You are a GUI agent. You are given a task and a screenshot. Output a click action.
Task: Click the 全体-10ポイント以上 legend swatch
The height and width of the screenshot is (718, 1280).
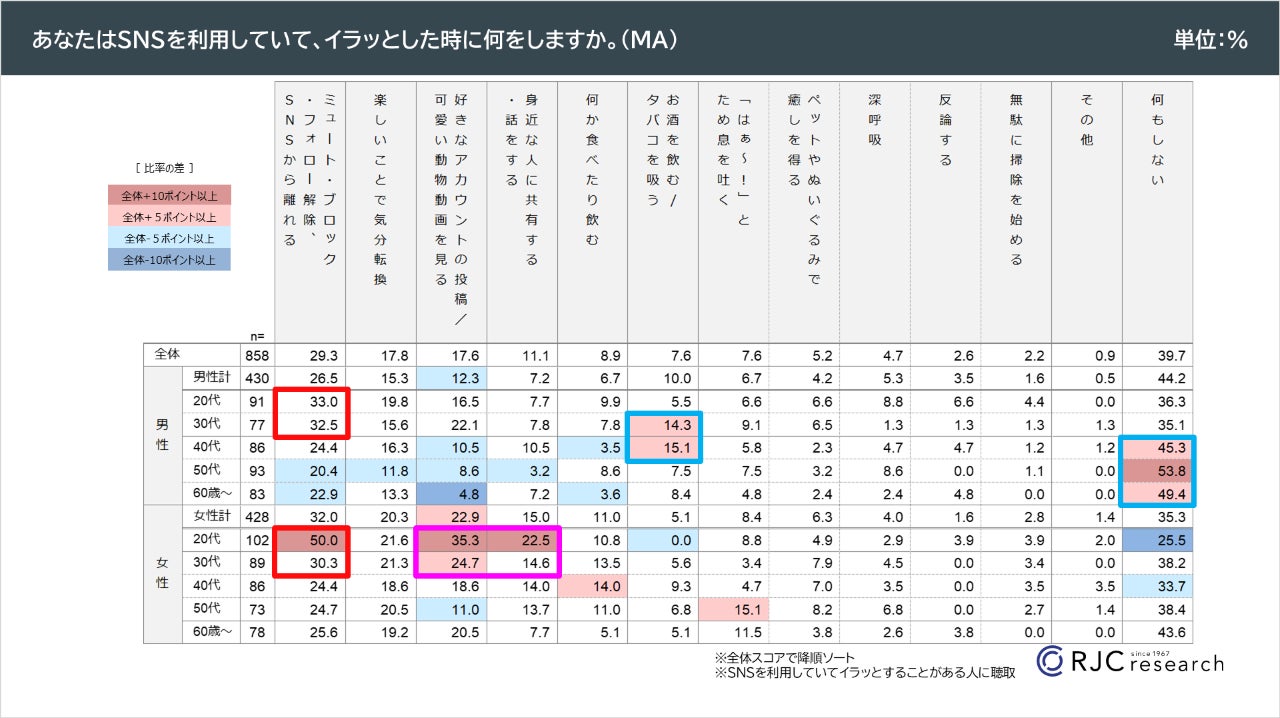pyautogui.click(x=169, y=259)
